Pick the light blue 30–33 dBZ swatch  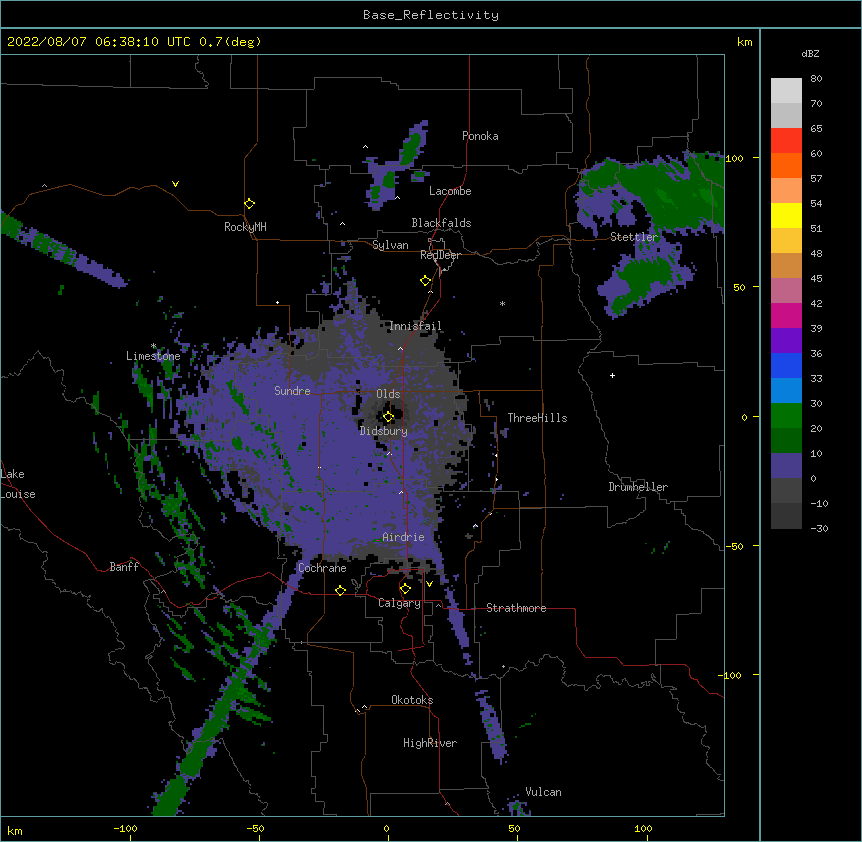[786, 391]
